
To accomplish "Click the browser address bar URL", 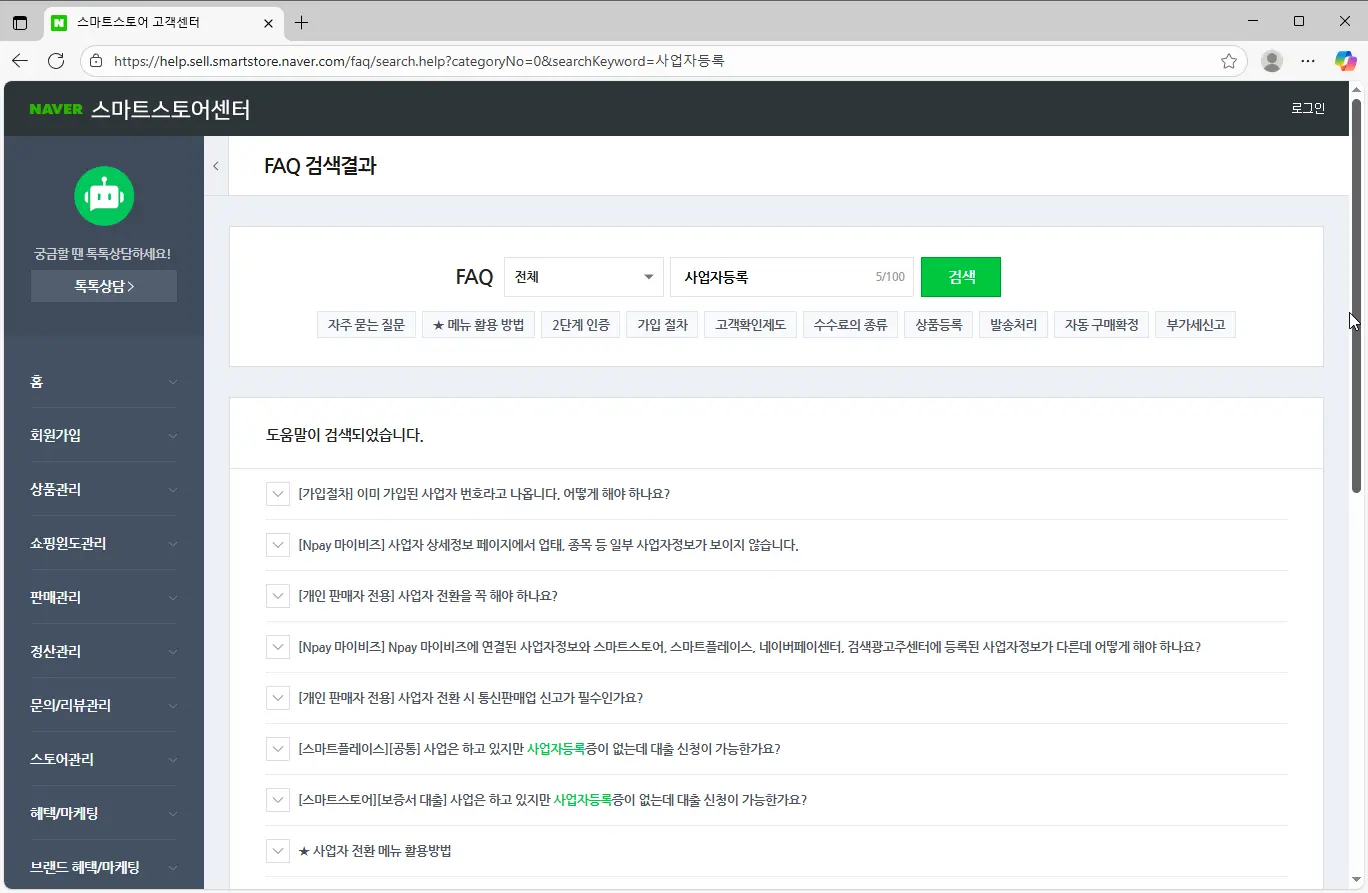I will tap(420, 61).
